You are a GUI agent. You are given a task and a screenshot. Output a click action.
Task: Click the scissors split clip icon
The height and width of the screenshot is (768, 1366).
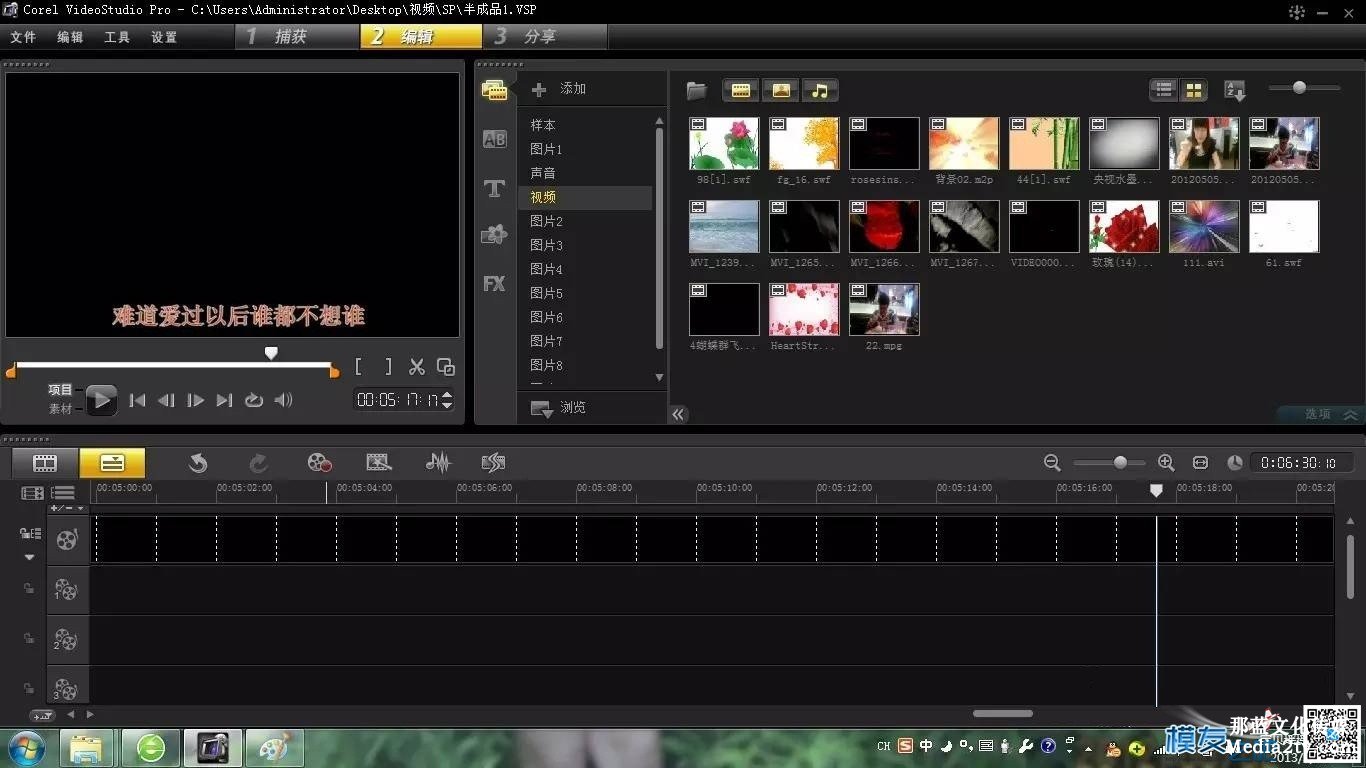pos(417,367)
